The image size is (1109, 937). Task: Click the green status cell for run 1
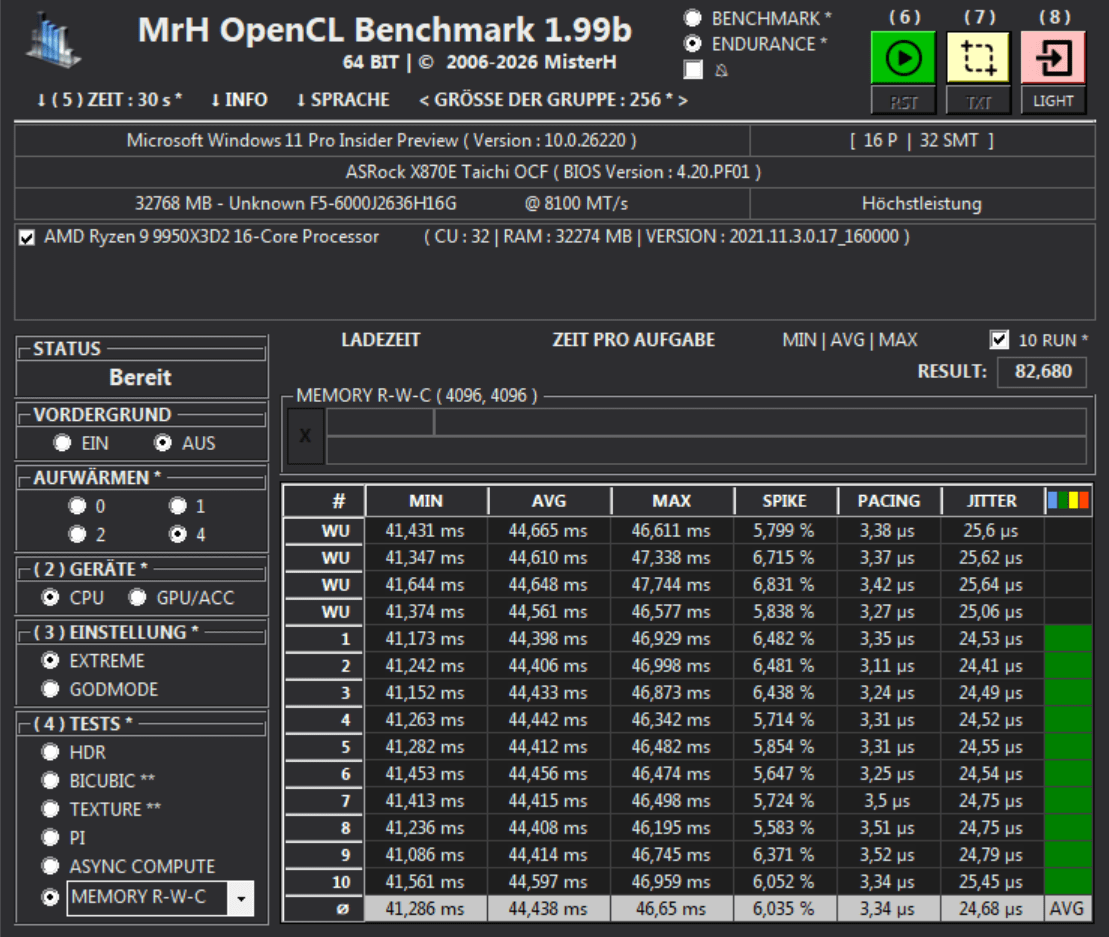coord(1068,639)
